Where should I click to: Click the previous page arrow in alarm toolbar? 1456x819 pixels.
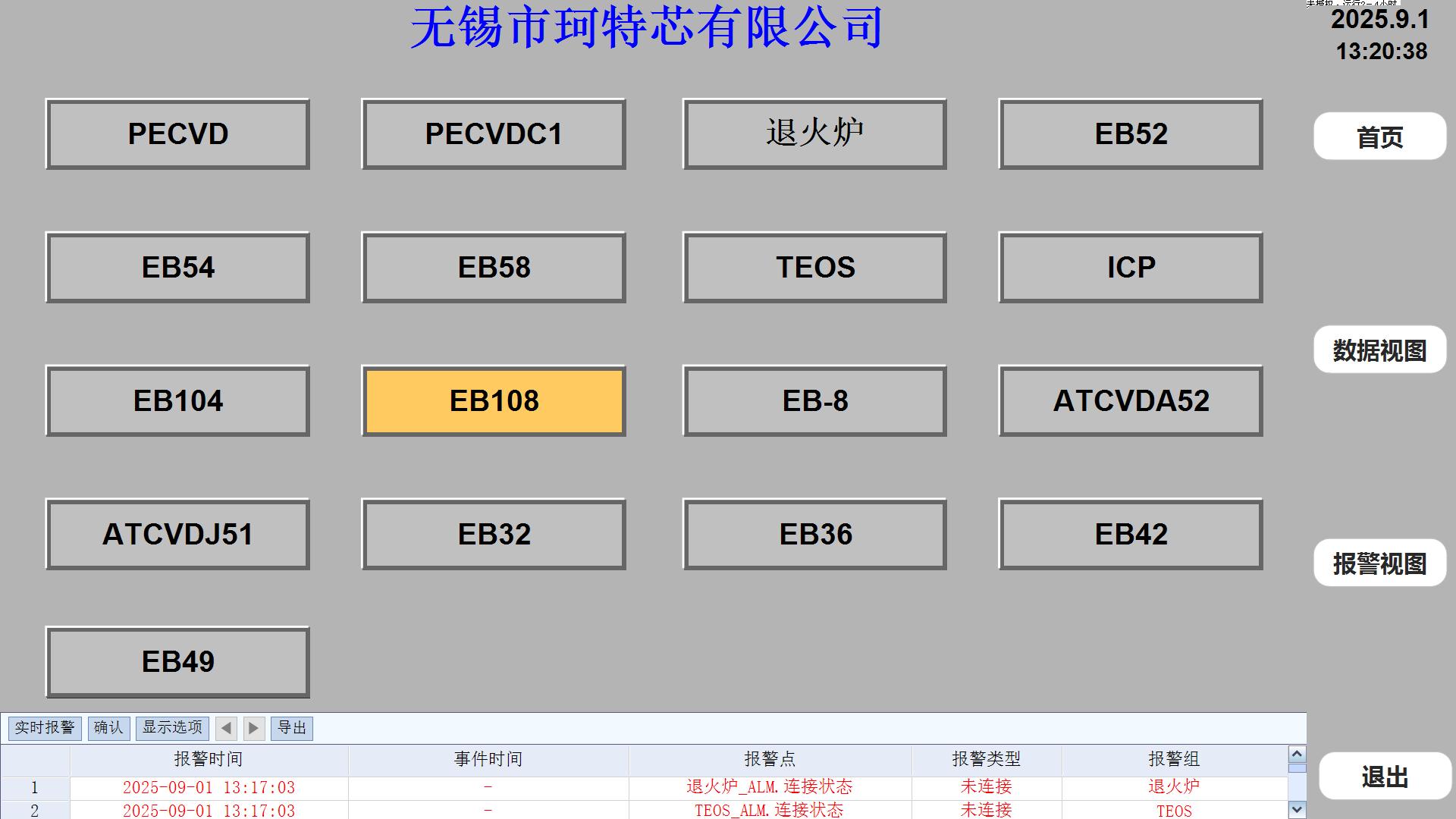(x=226, y=729)
